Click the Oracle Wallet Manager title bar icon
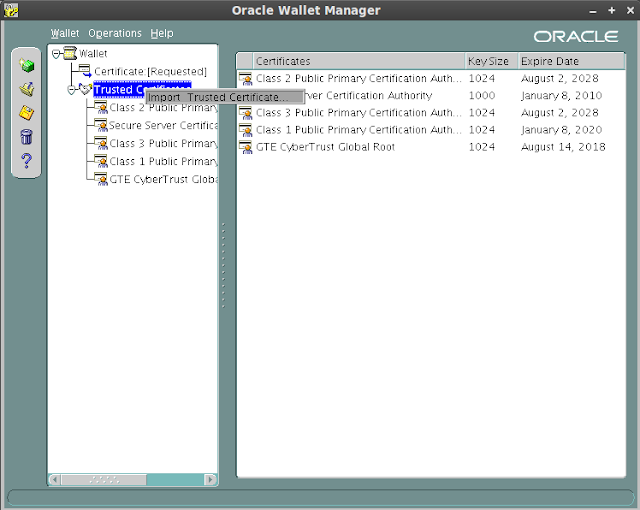Image resolution: width=640 pixels, height=510 pixels. point(11,10)
